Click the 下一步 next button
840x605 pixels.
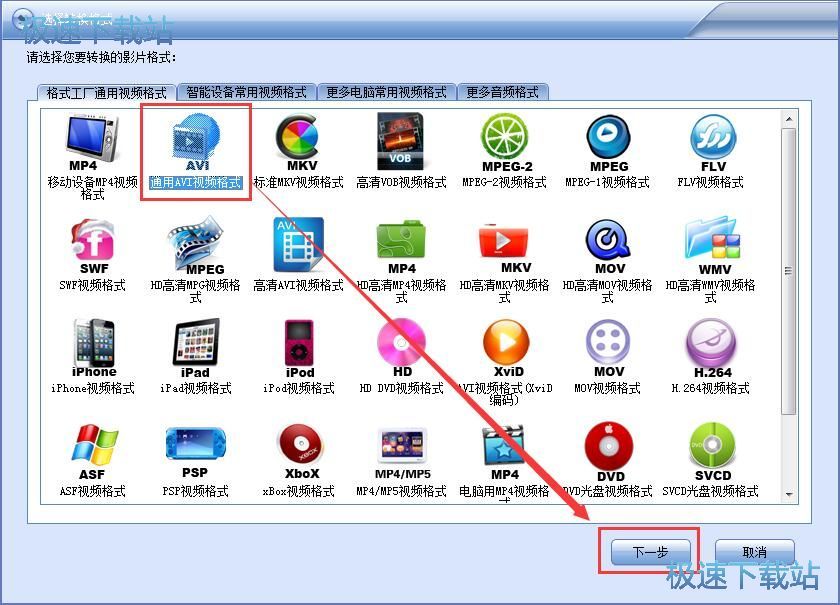(x=650, y=551)
